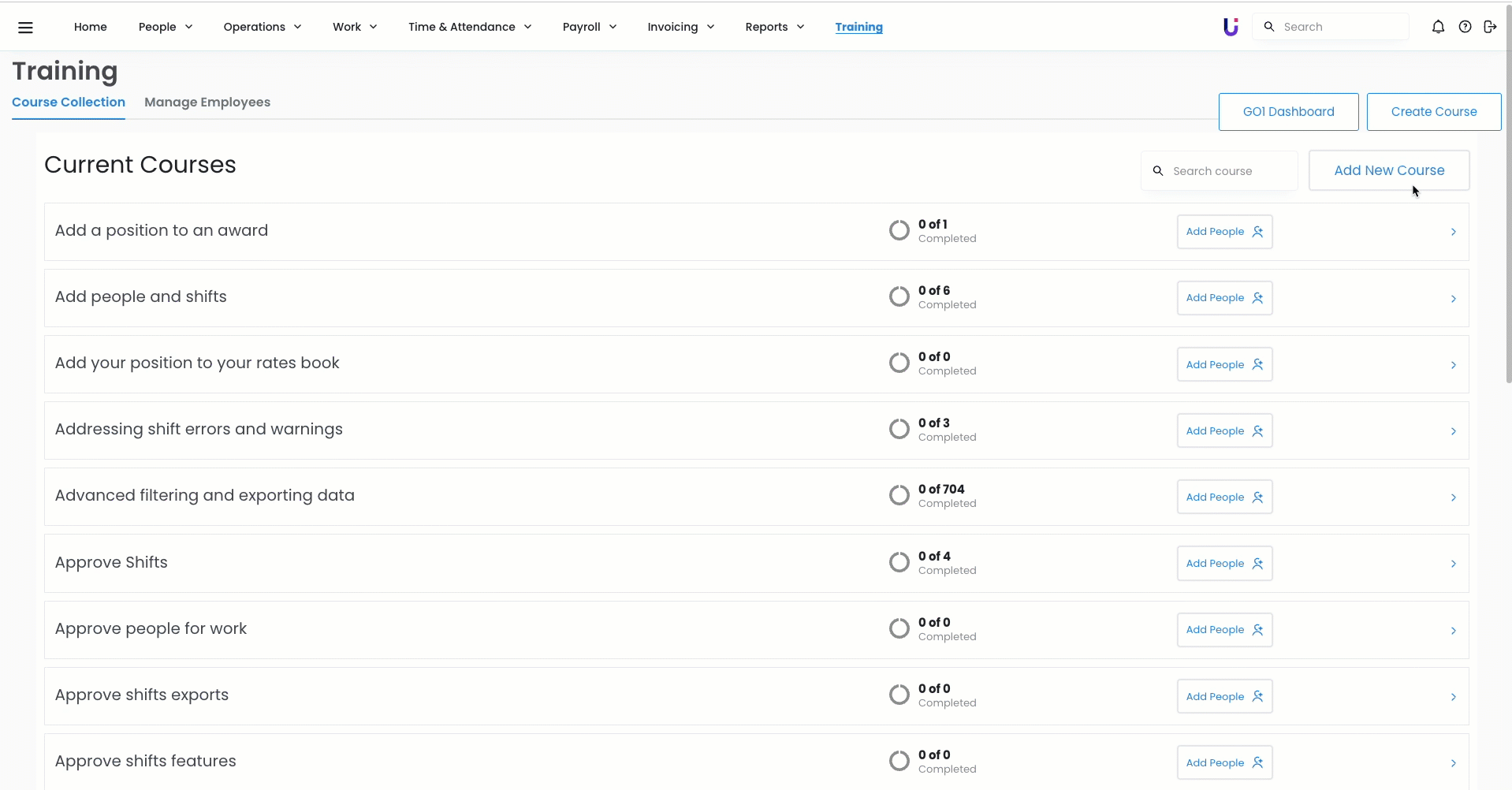Click the Create Course button
This screenshot has width=1512, height=790.
[x=1433, y=112]
